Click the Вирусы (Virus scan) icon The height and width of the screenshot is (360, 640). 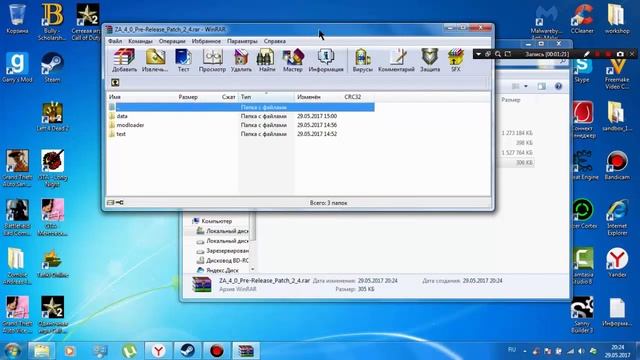(362, 60)
